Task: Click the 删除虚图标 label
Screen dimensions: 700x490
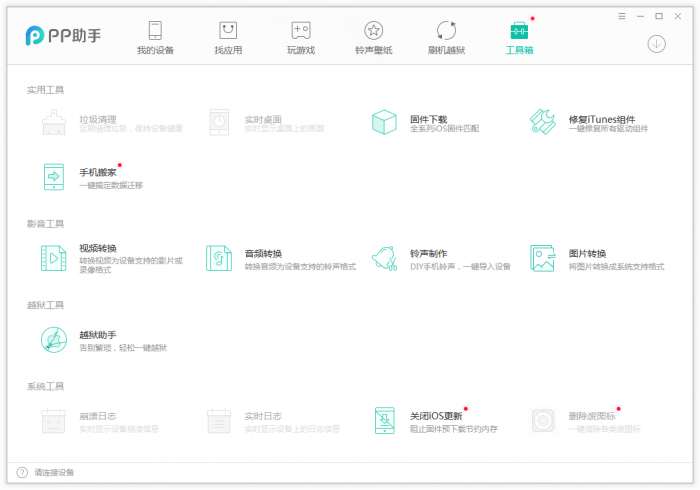Action: [592, 416]
